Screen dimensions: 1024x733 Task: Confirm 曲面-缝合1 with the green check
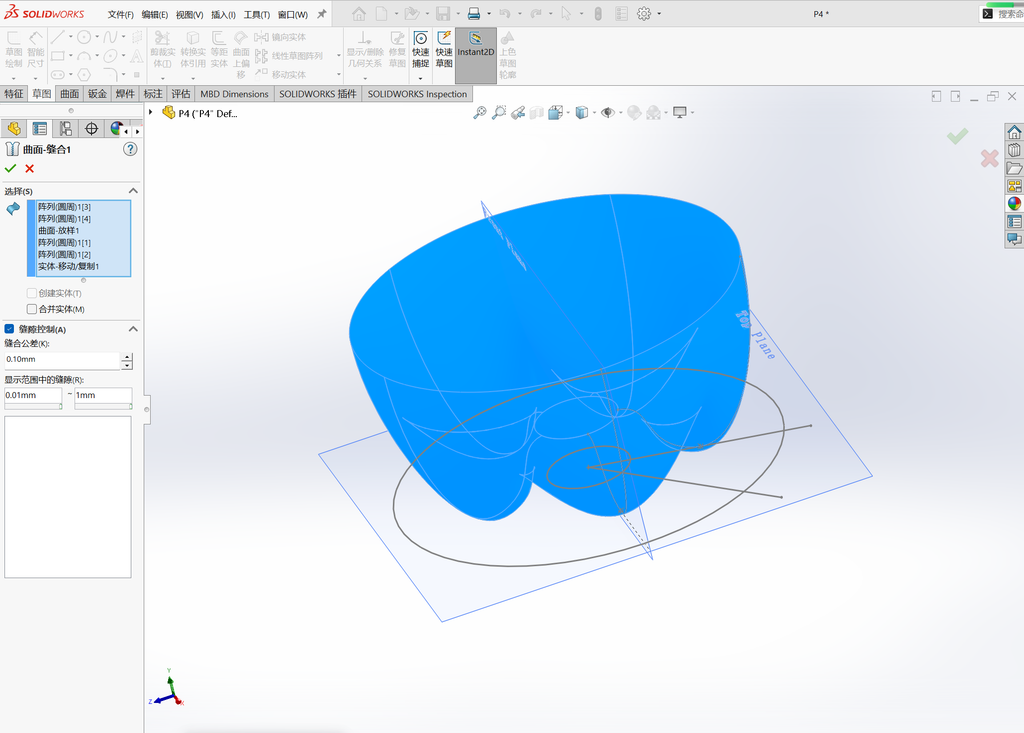click(10, 169)
